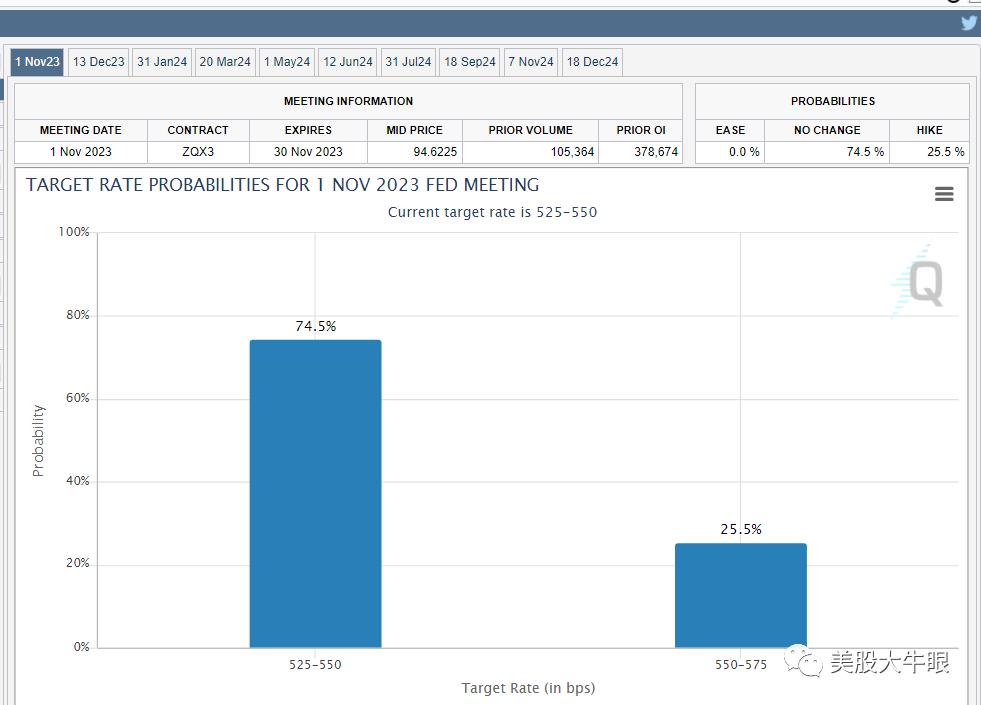Click the 74.5 % no change cell
This screenshot has height=705, width=981.
coord(827,152)
